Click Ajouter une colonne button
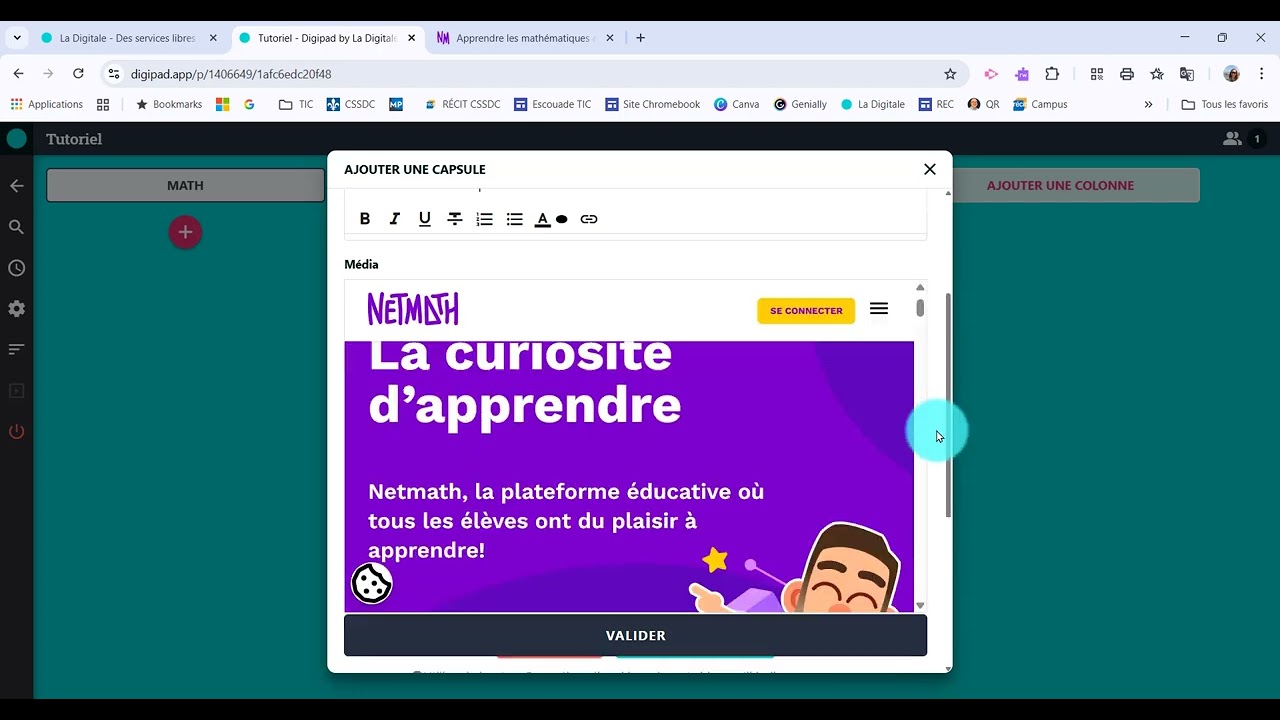 click(x=1060, y=185)
